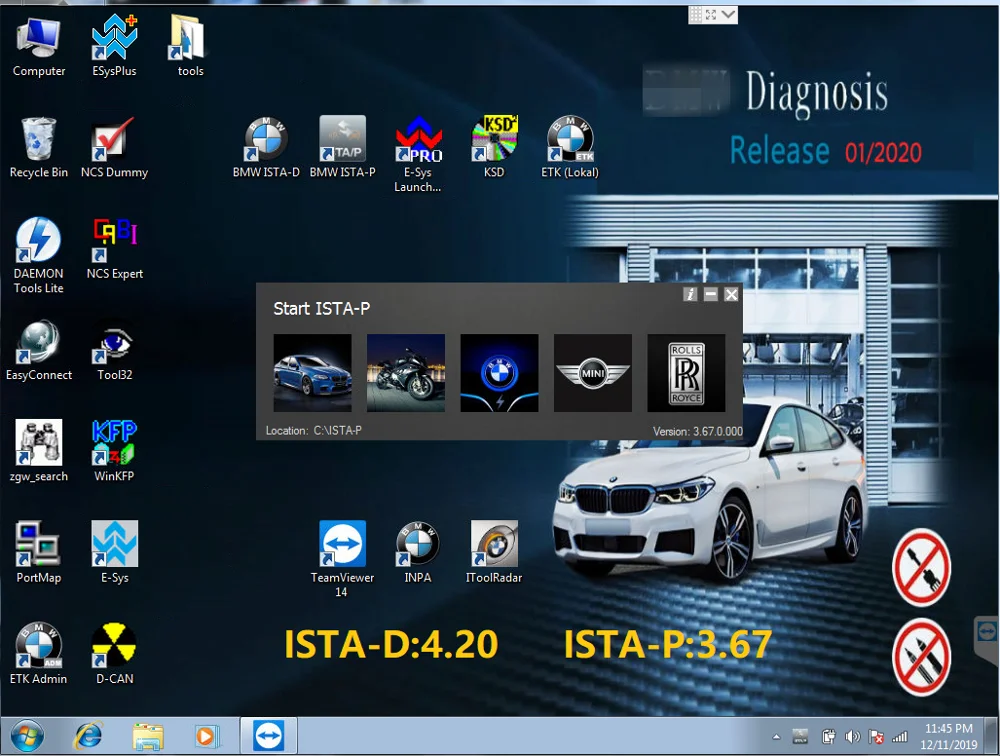Choose MINI brand thumbnail
This screenshot has height=756, width=1000.
(593, 373)
